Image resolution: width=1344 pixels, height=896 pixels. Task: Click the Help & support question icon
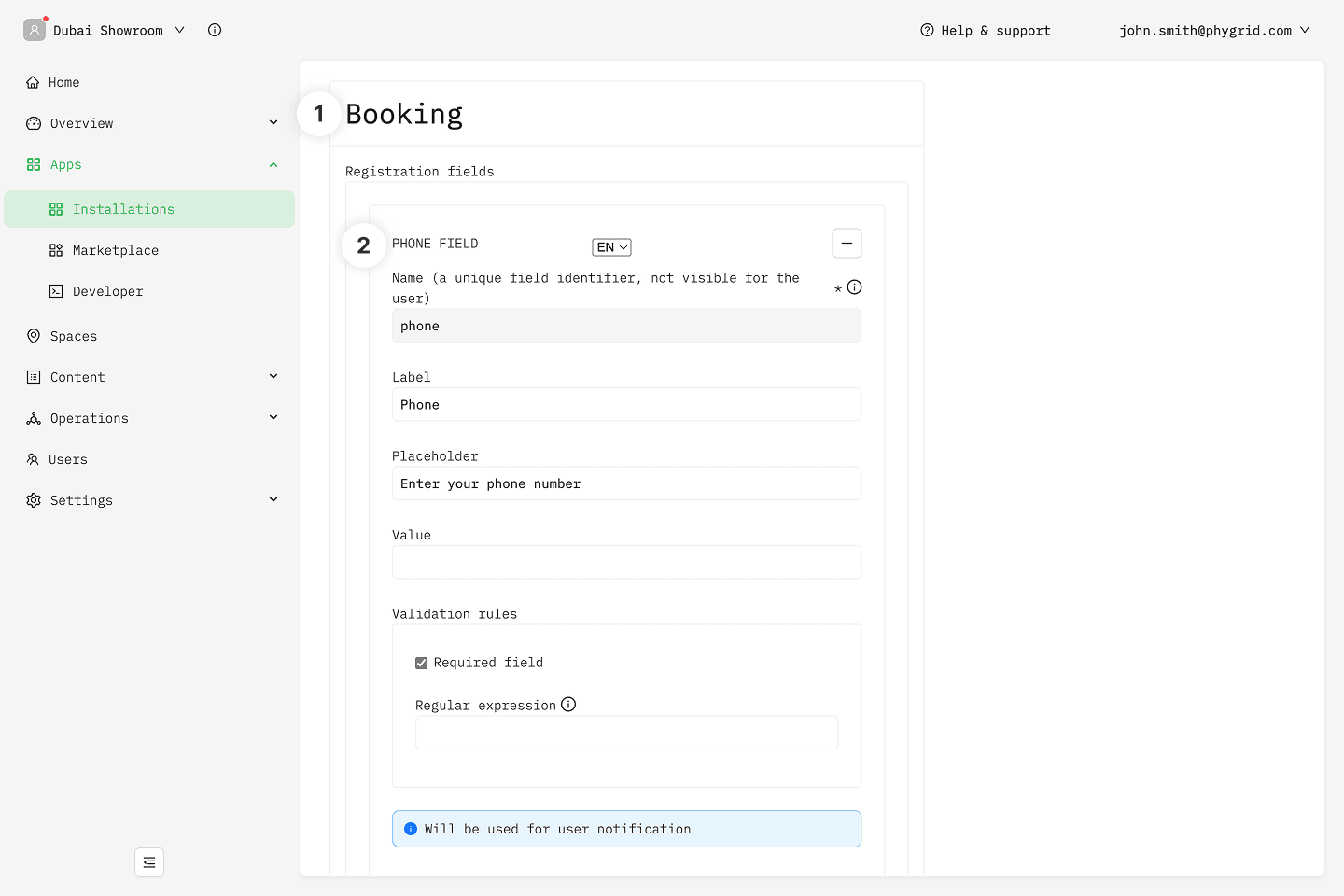(x=927, y=30)
